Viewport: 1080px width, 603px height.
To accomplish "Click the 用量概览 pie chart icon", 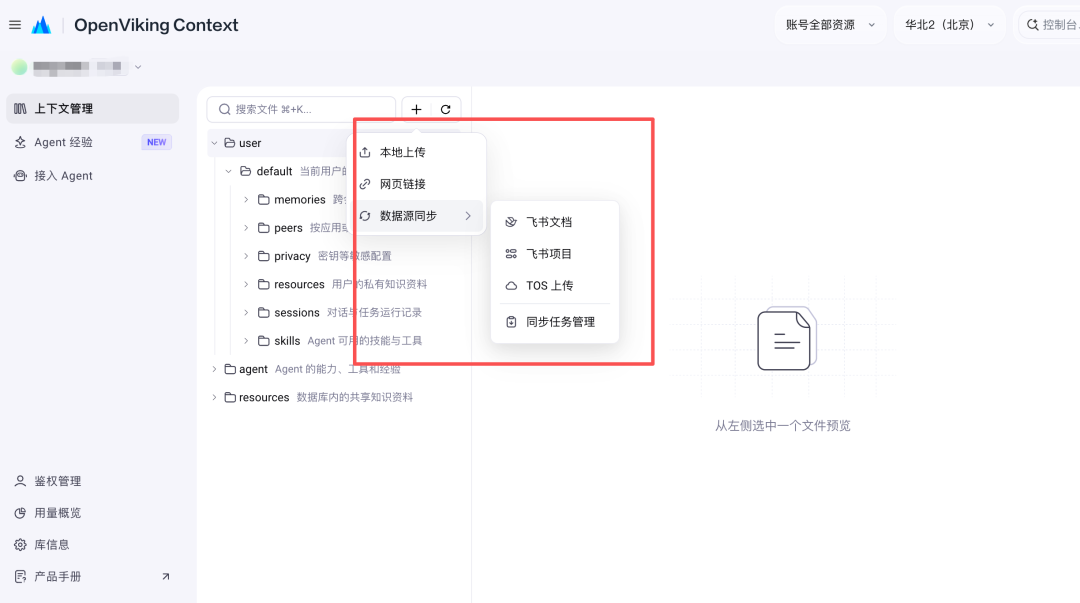I will (20, 513).
